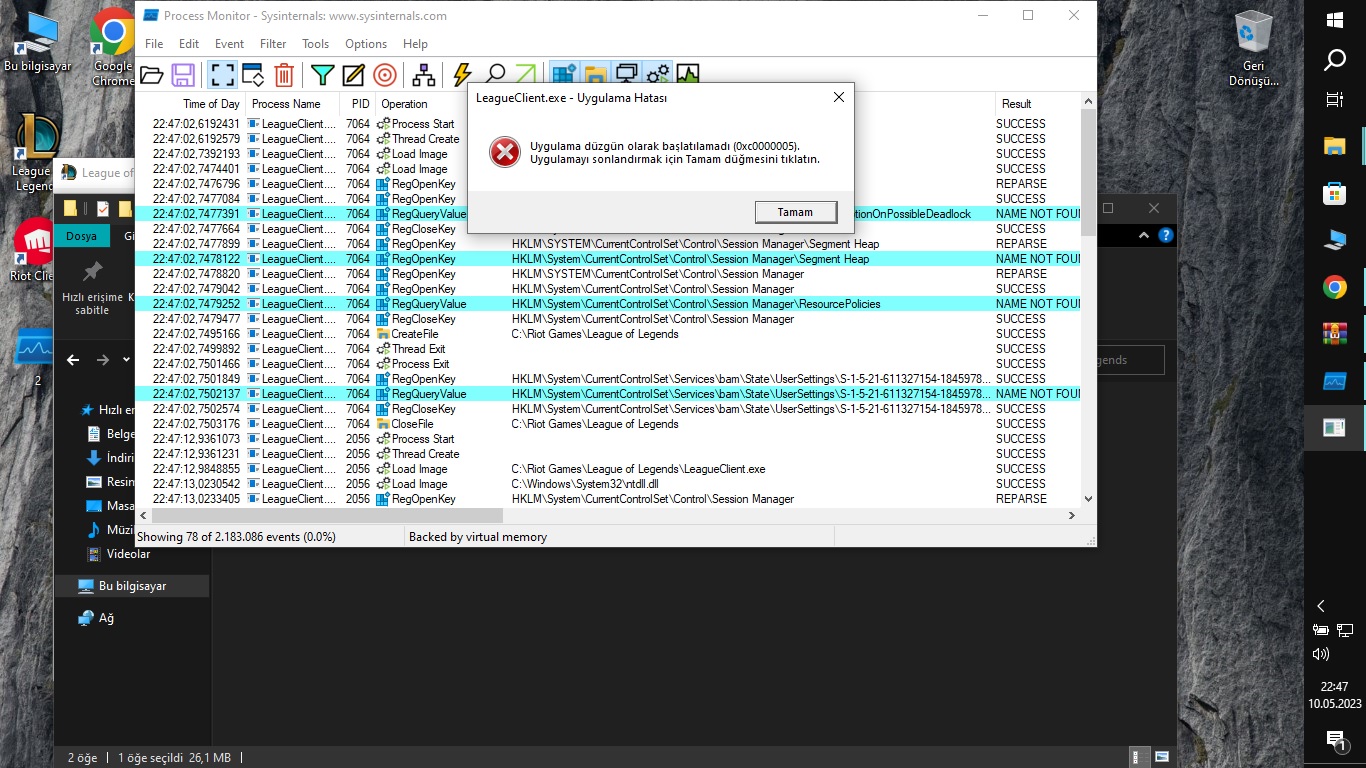Open the Options menu
1366x768 pixels.
[366, 44]
